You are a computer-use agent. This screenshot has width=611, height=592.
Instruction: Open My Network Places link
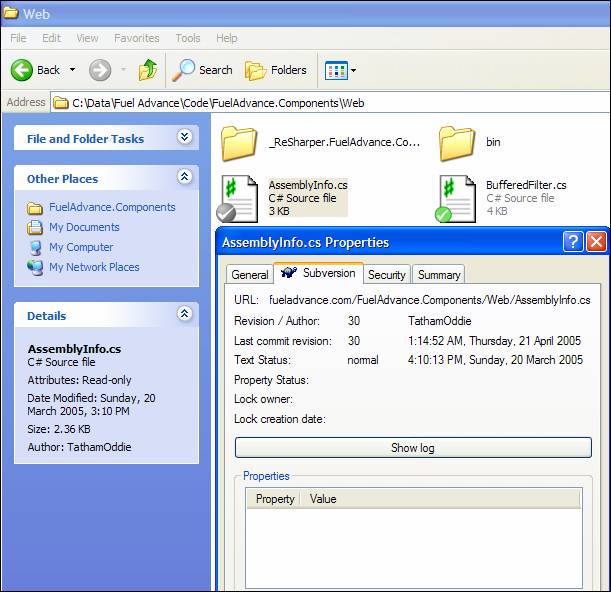pyautogui.click(x=94, y=267)
